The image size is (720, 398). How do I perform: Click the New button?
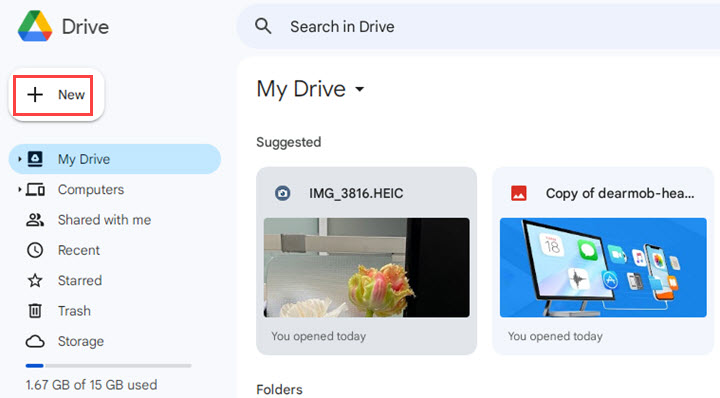coord(56,95)
